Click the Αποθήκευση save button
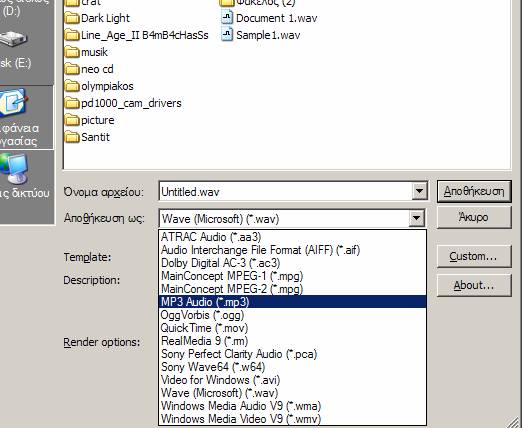Viewport: 522px width, 428px height. tap(474, 191)
